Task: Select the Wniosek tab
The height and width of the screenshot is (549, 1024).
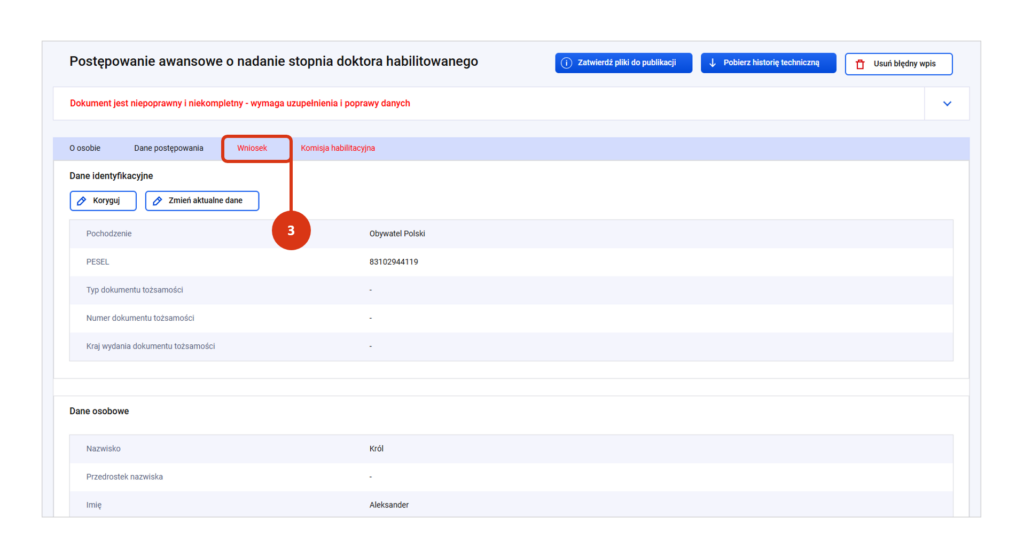Action: [x=252, y=148]
